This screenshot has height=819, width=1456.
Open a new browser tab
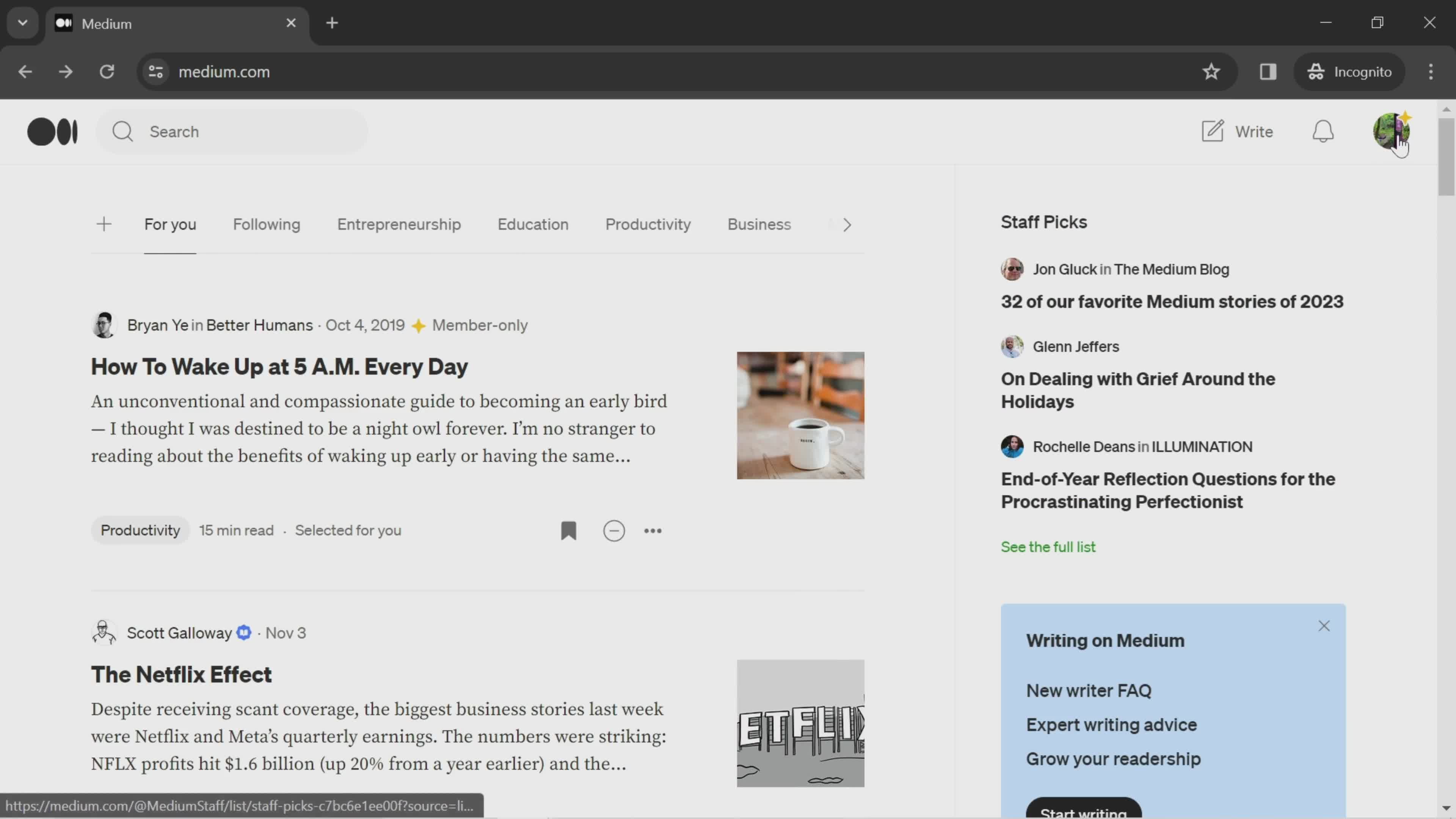click(x=333, y=23)
